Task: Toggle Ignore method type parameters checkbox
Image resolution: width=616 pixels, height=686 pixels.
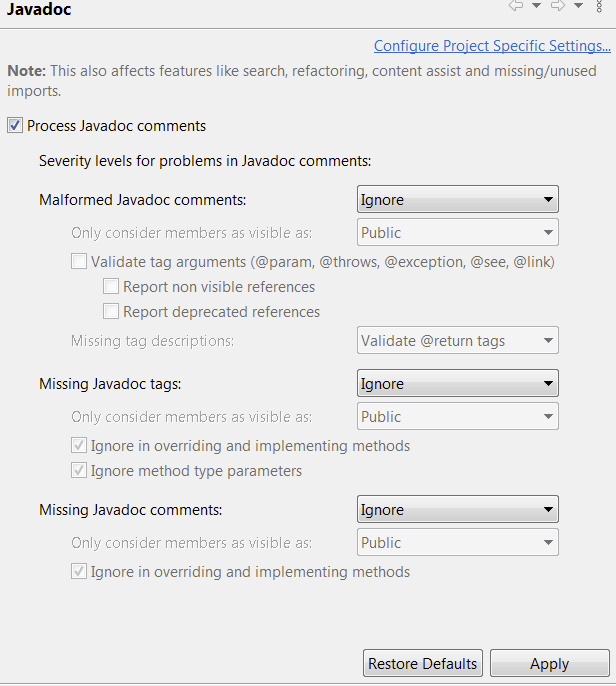Action: (79, 471)
